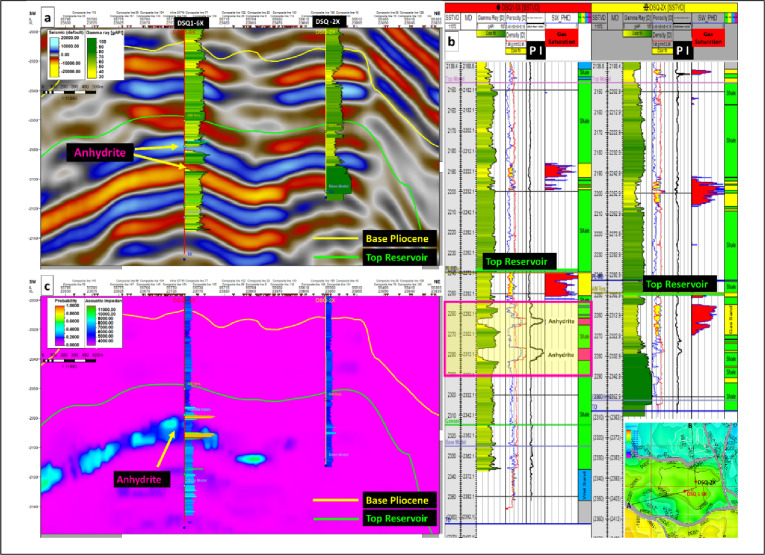This screenshot has height=555, width=765.
Task: Click the panel letter b icon beside log header
Action: pyautogui.click(x=452, y=41)
